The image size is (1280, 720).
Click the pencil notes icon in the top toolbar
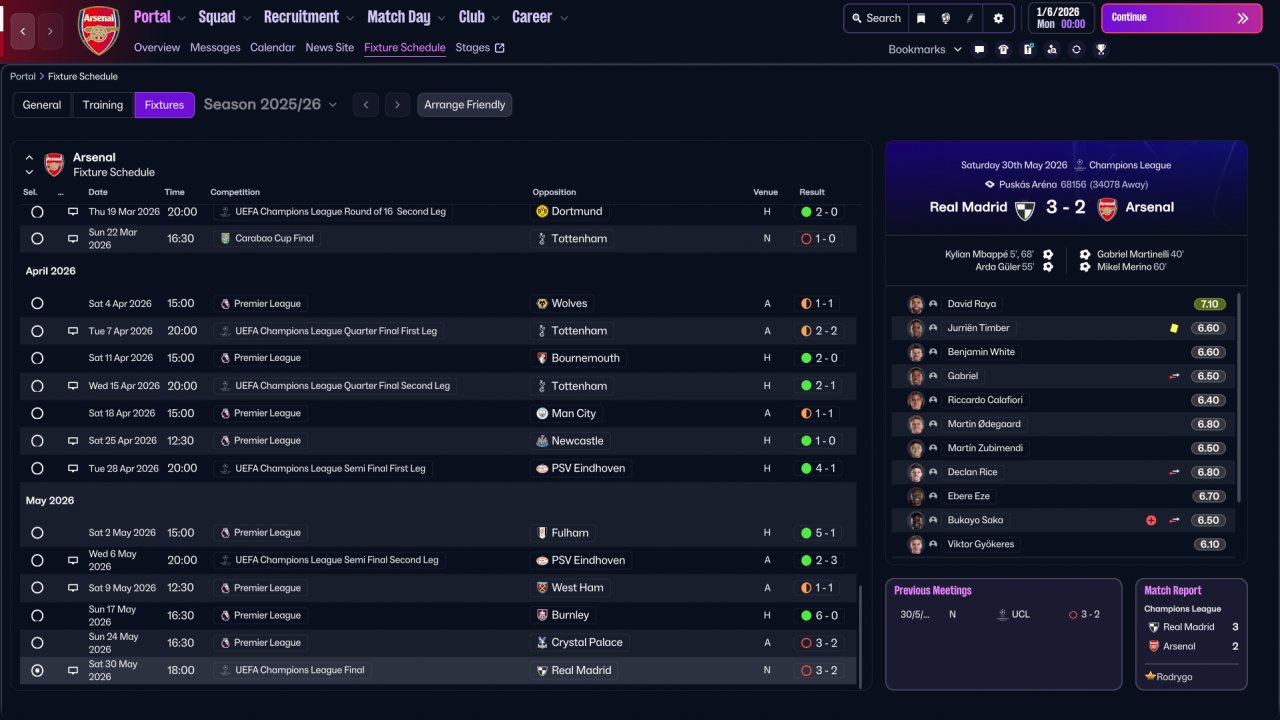point(969,18)
